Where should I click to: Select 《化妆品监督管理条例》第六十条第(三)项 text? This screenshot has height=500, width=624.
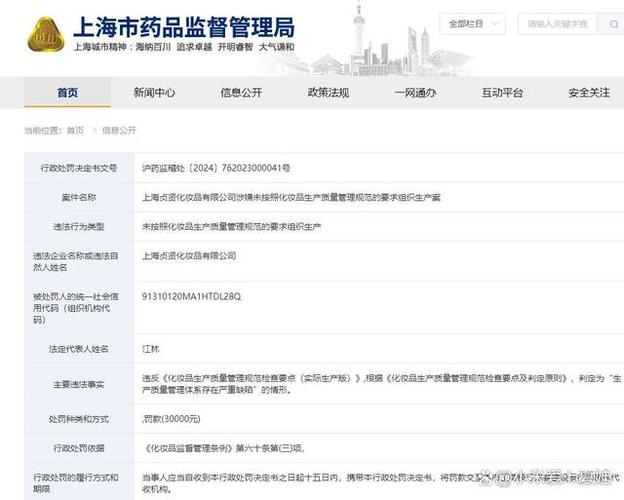click(224, 448)
